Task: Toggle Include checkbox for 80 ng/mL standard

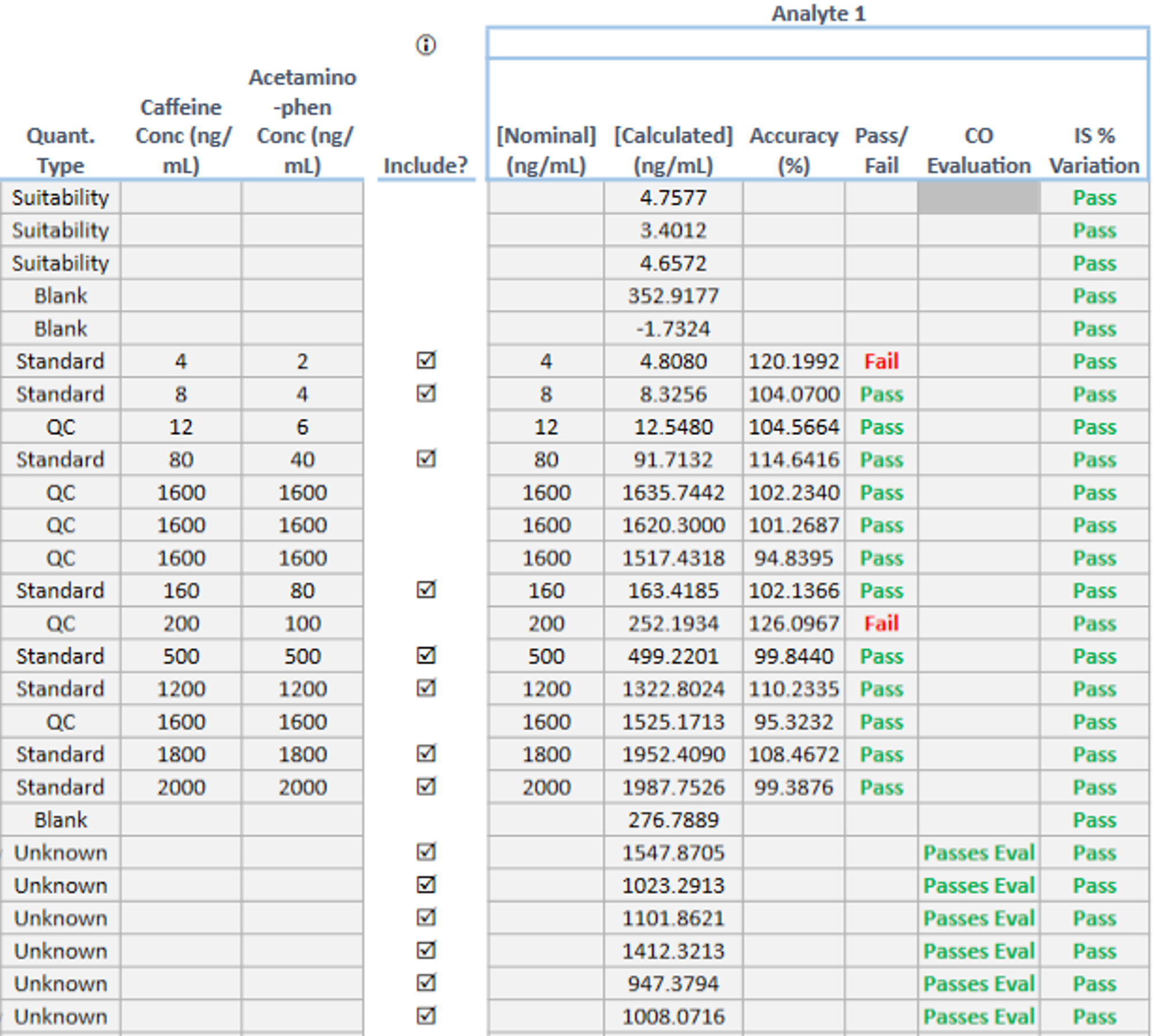Action: 426,459
